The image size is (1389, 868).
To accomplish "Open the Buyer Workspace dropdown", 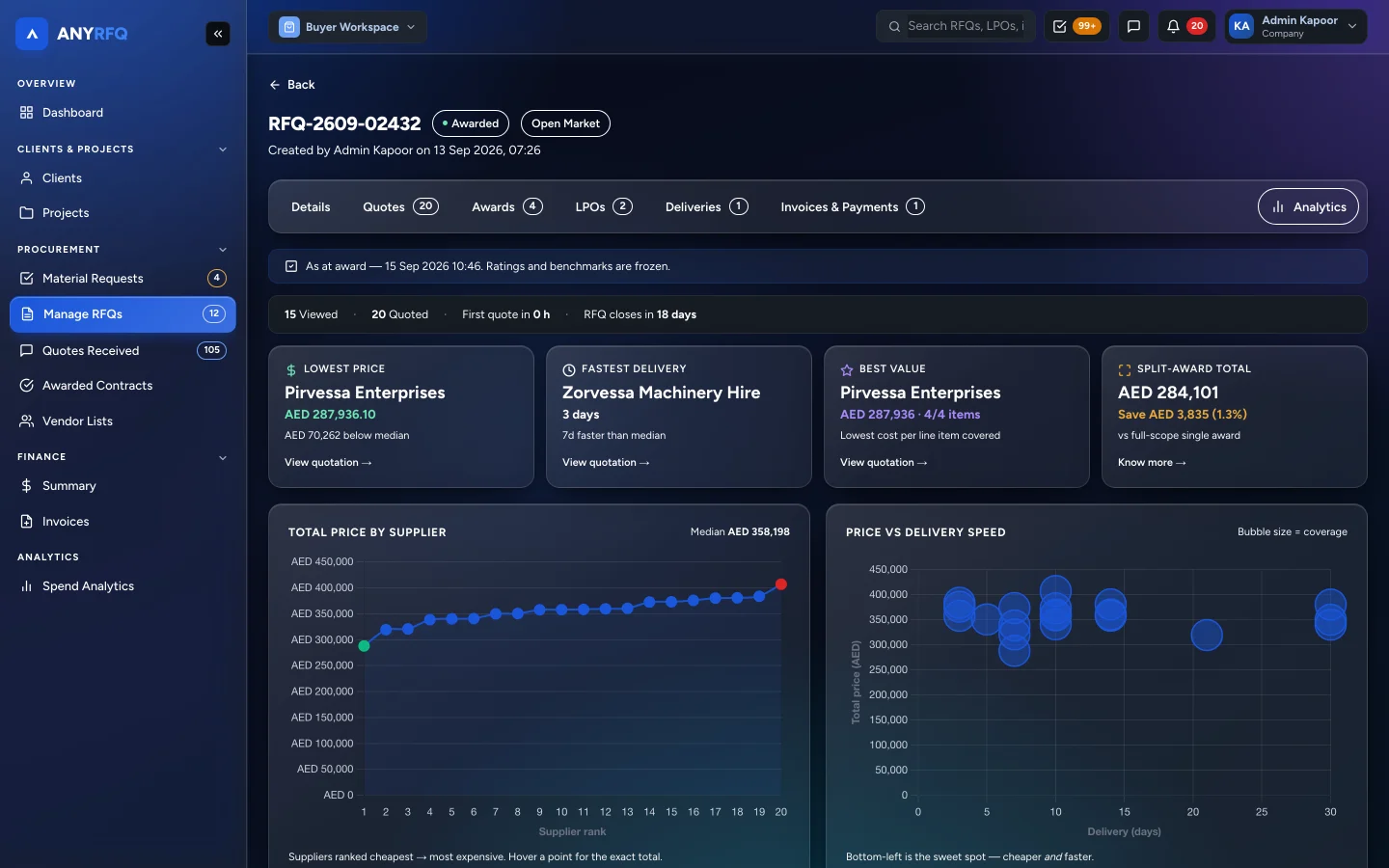I will [348, 27].
